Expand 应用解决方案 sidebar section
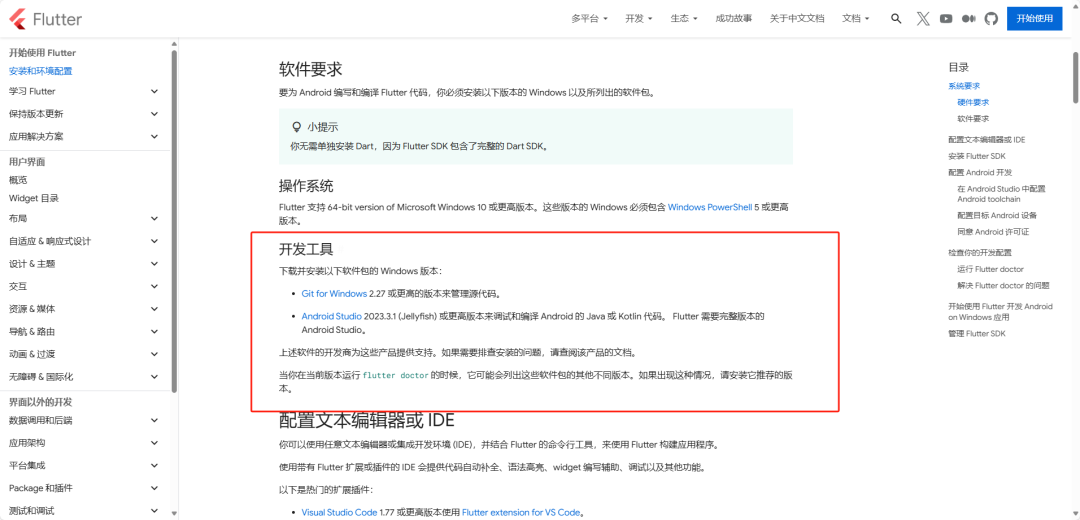 83,136
